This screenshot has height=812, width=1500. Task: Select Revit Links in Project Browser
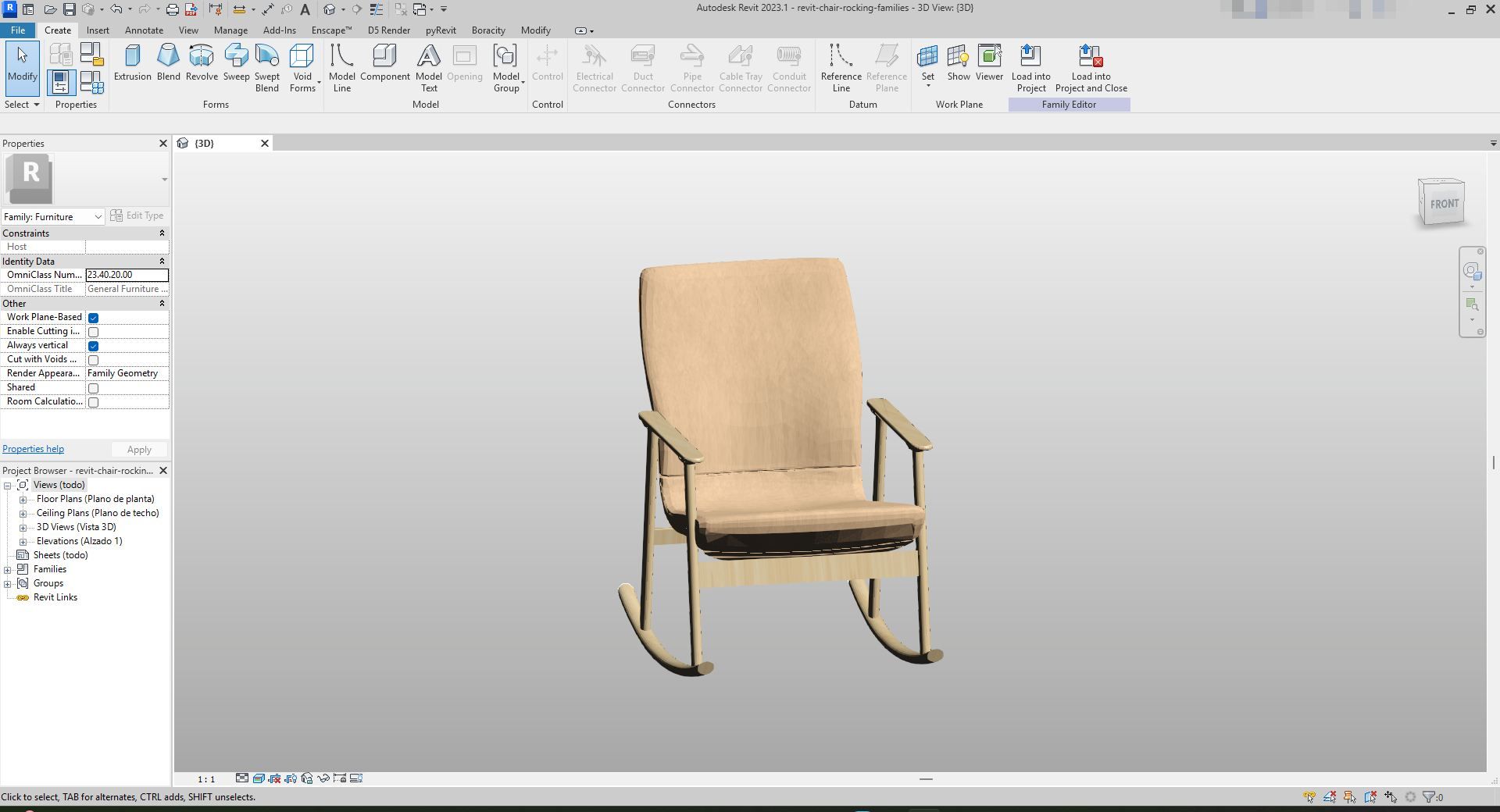(x=55, y=597)
